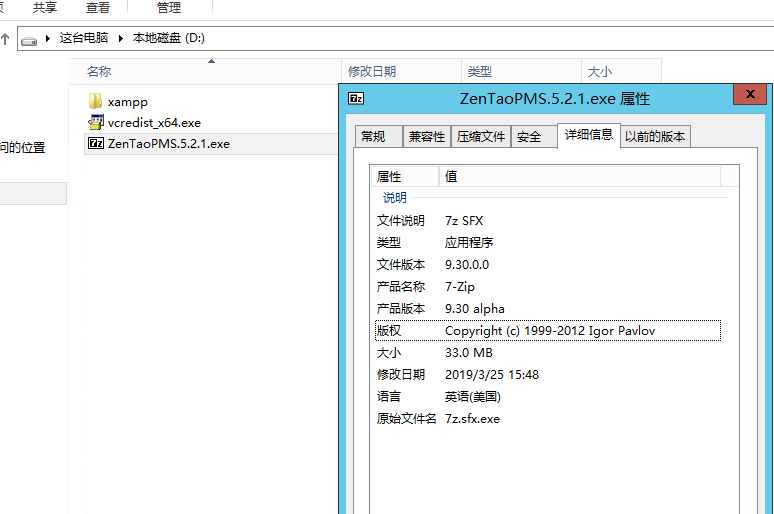
Task: Select the 详细信息 tab
Action: coord(589,135)
